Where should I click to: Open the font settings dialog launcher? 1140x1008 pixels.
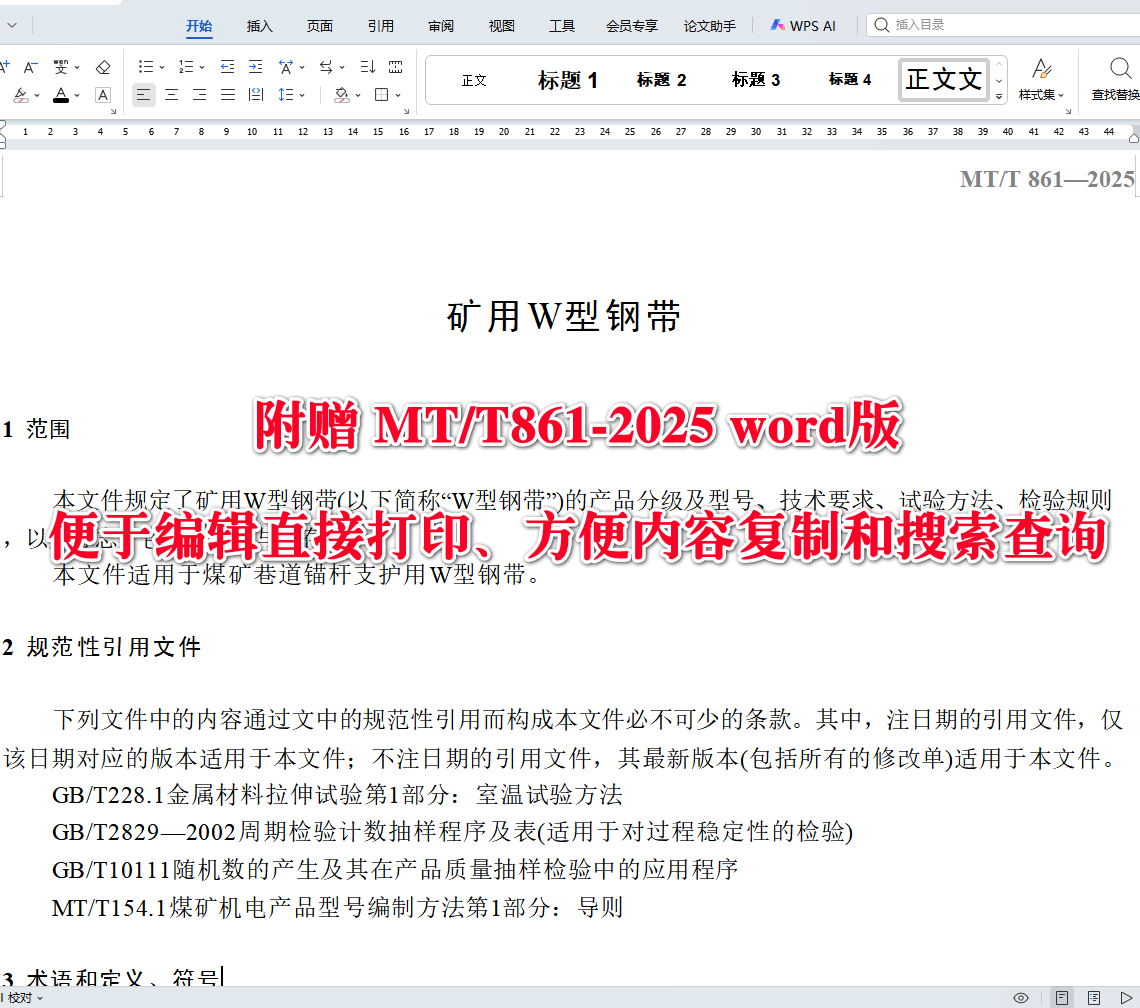click(x=113, y=111)
